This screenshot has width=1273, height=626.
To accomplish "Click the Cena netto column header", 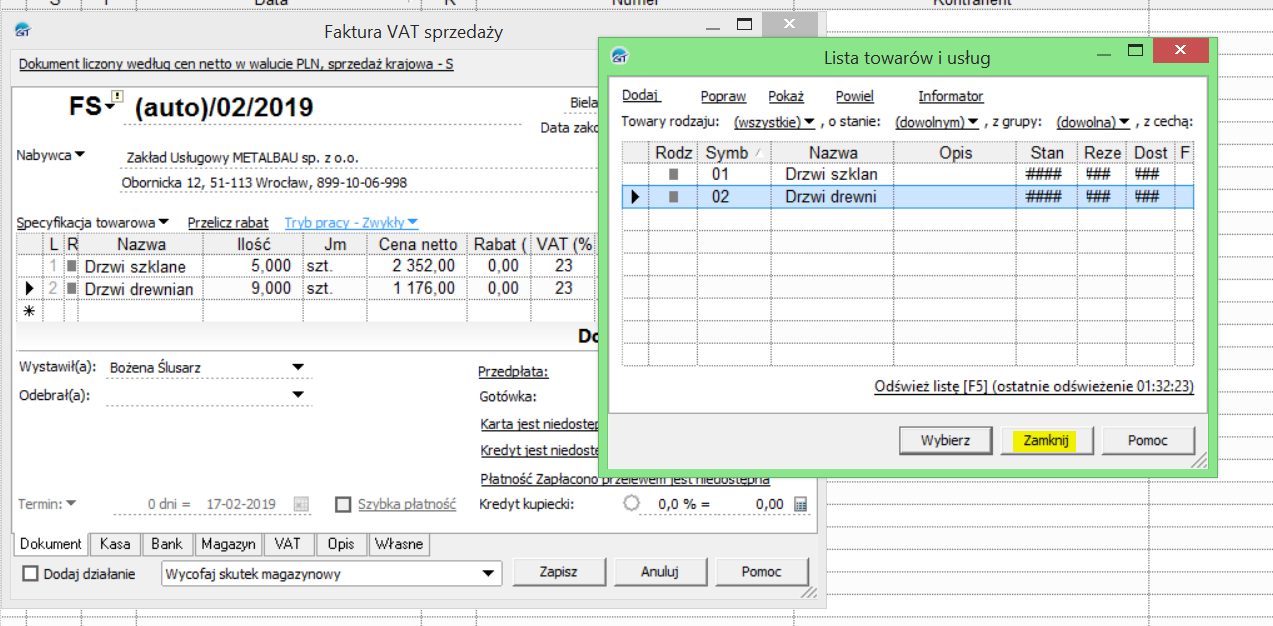I will (418, 244).
